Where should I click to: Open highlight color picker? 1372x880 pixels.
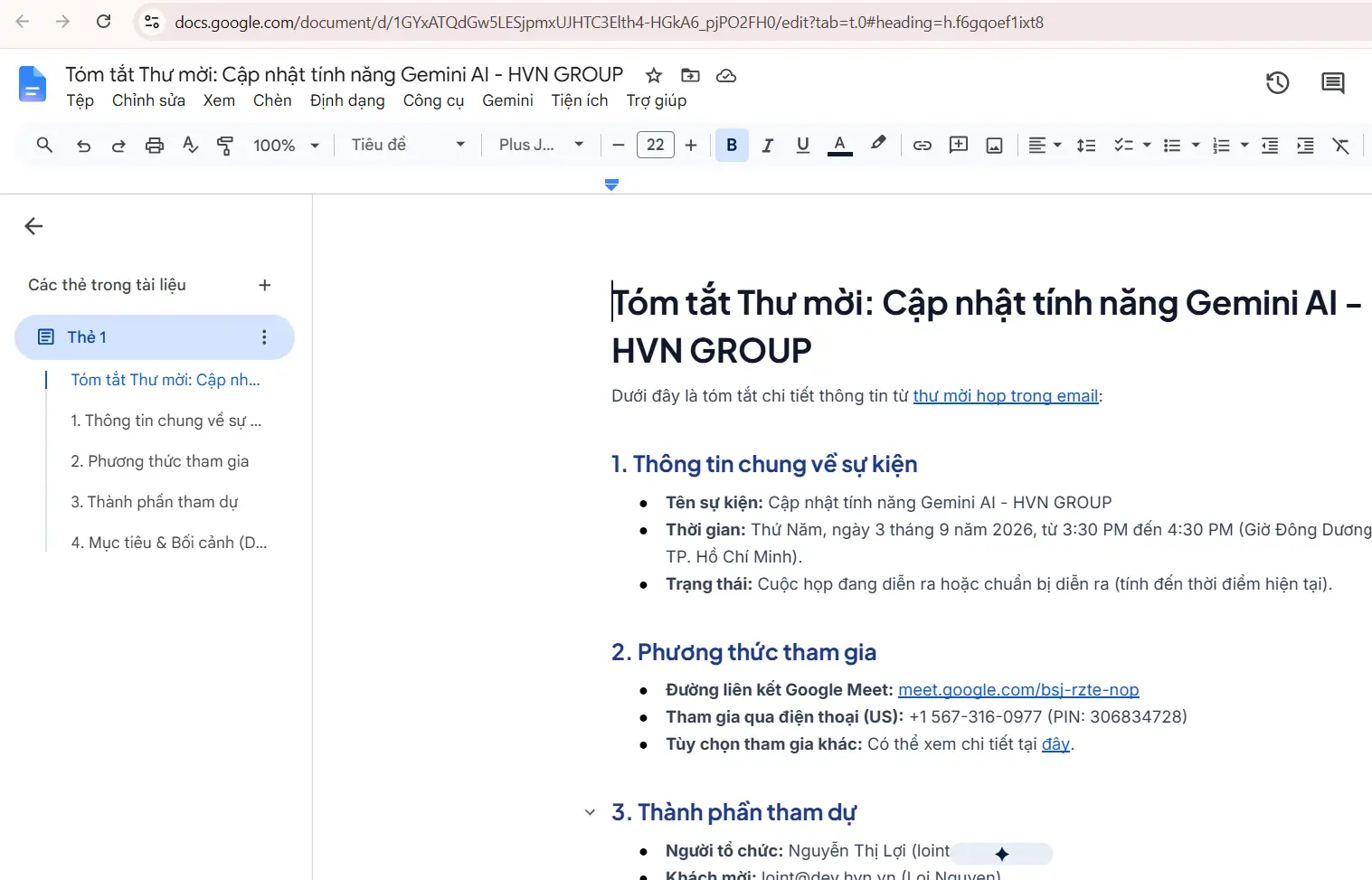click(x=877, y=145)
